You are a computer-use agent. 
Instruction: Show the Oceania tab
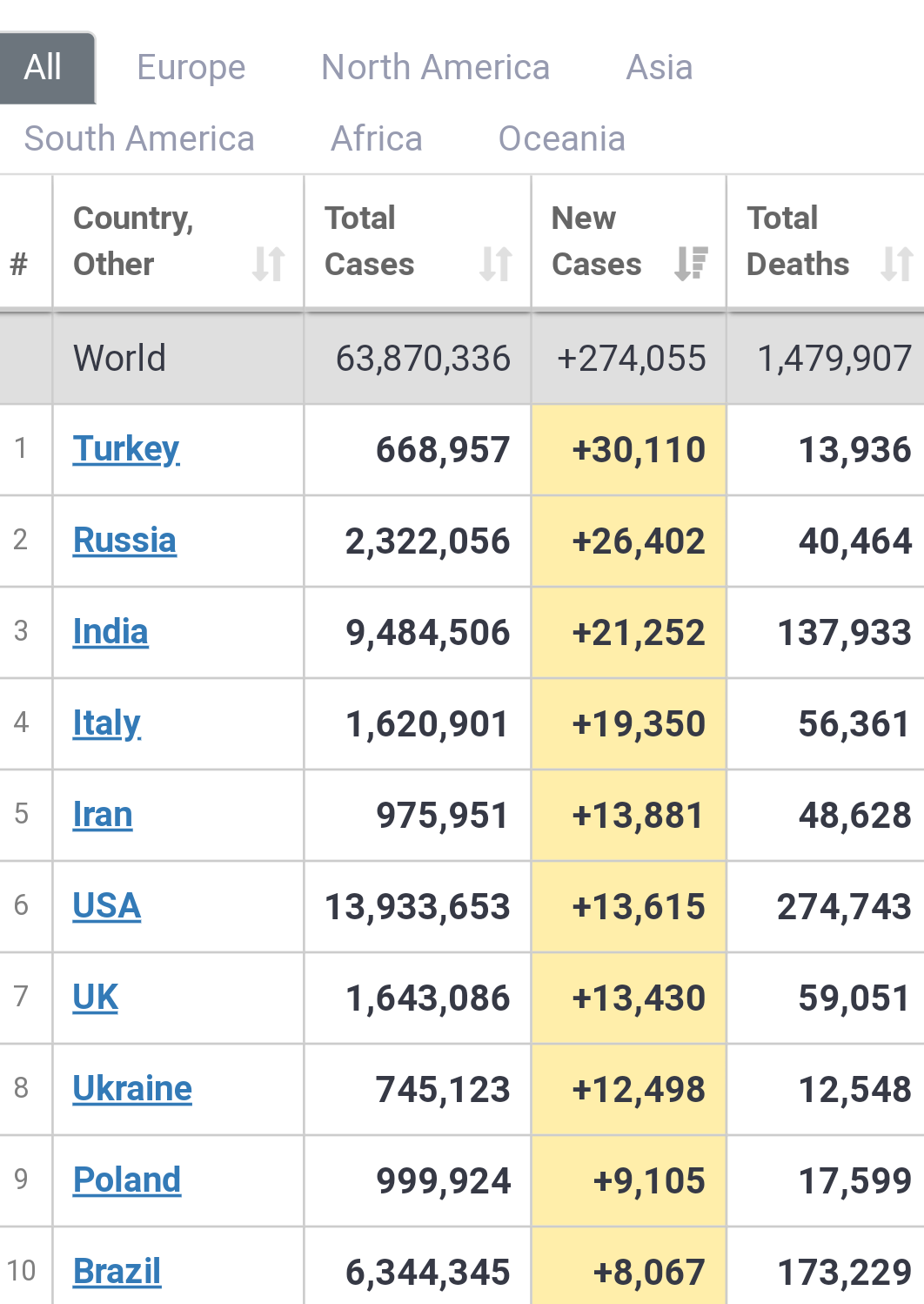coord(562,138)
